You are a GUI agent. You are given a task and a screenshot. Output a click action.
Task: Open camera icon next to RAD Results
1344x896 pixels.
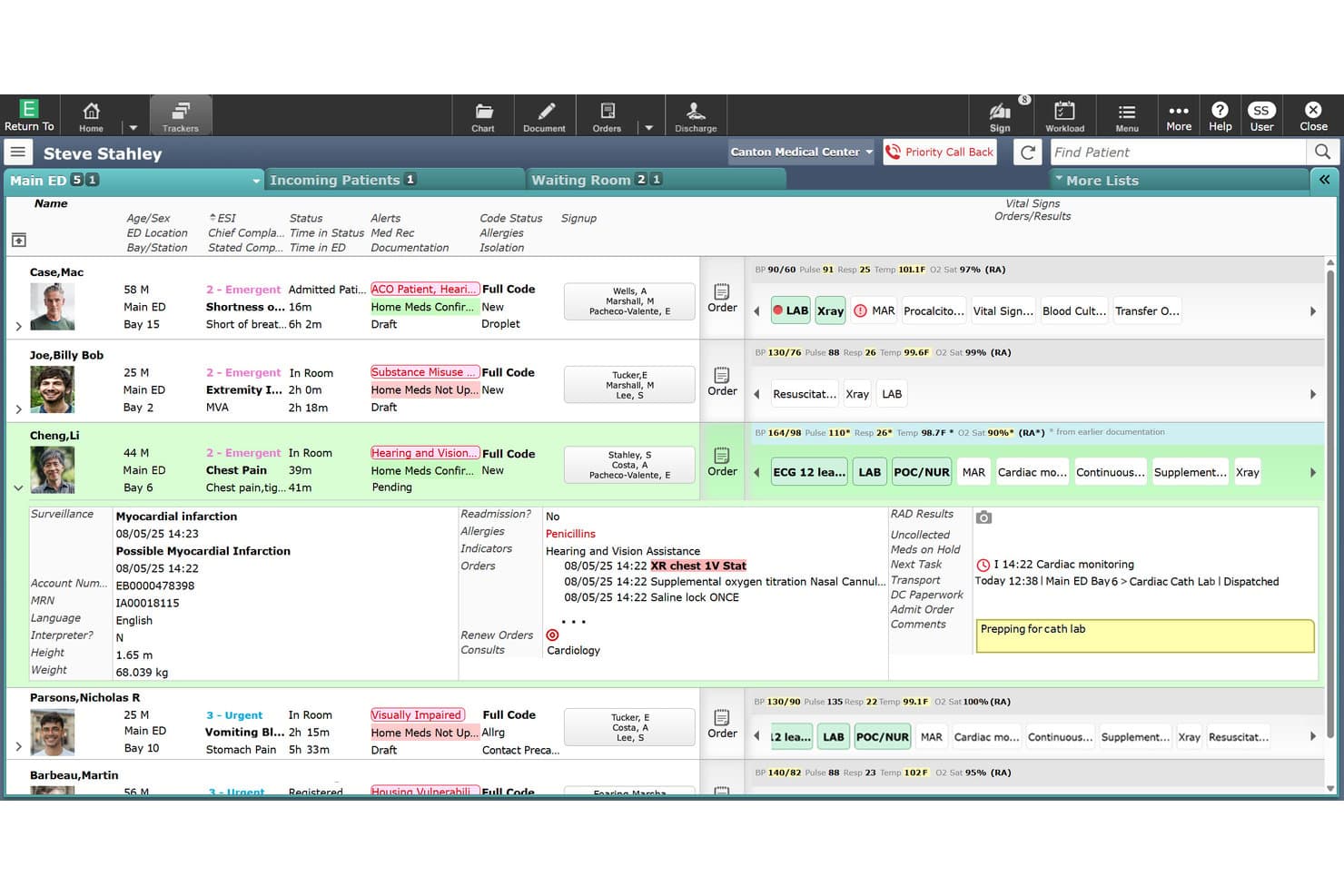pos(983,517)
